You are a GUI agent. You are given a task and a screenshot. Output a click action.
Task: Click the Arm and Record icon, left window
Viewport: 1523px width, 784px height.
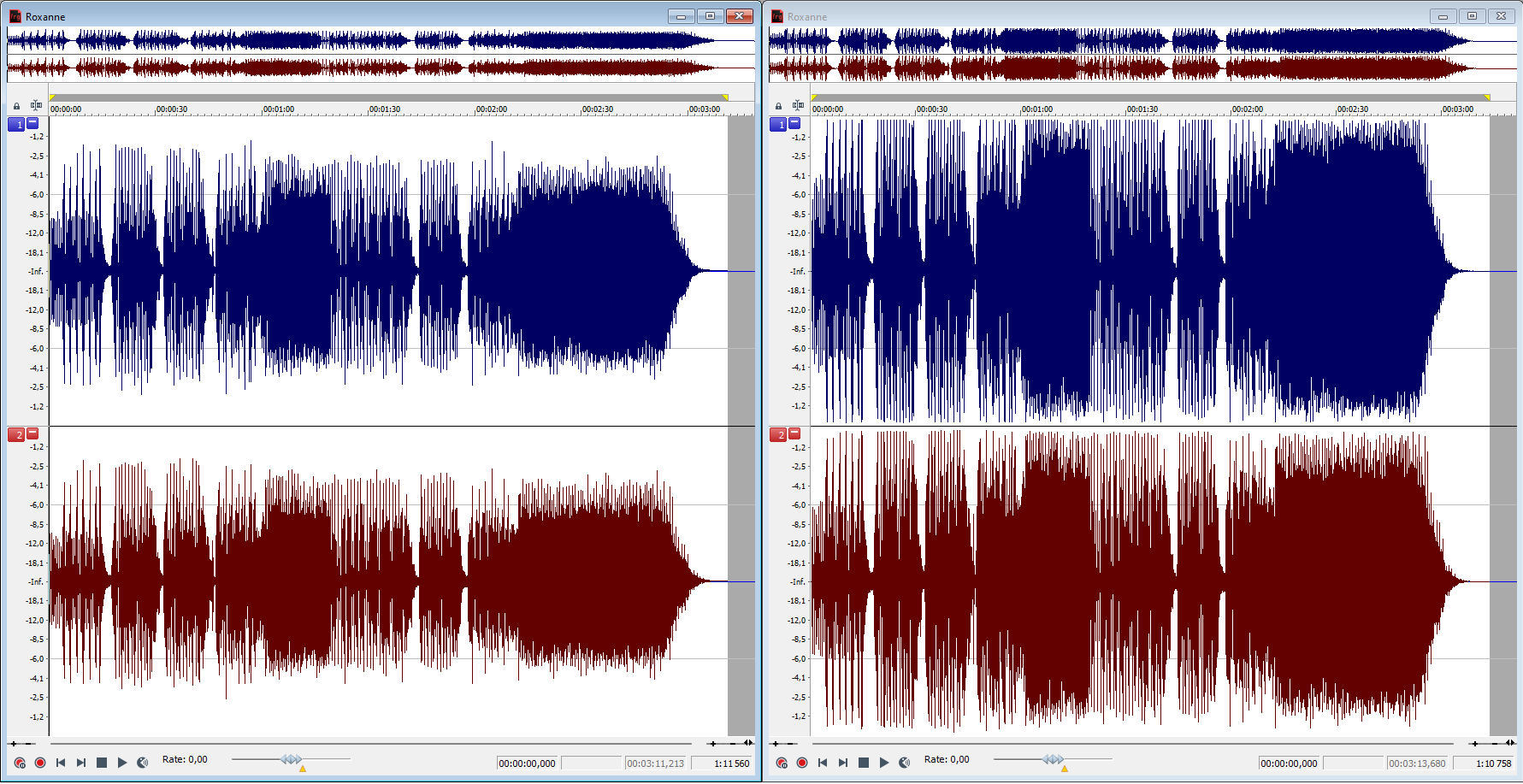click(x=20, y=763)
